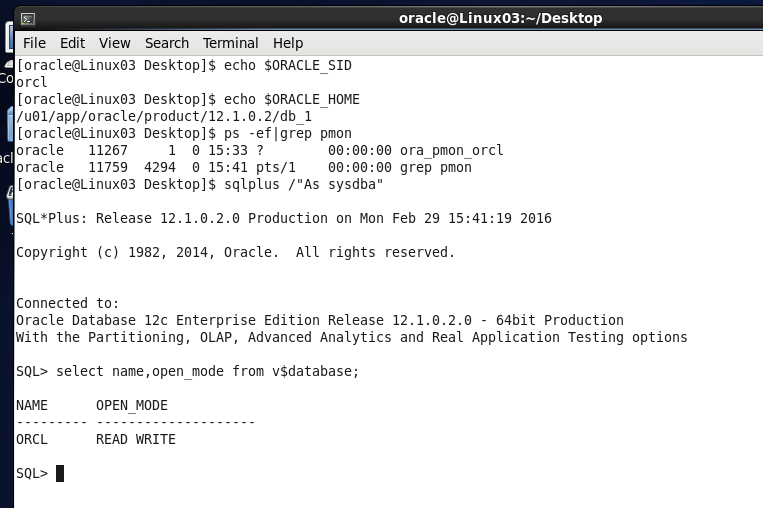
Task: Click the path /u01/app/oracle/product/12.1.0.2/db_1
Action: click(164, 116)
